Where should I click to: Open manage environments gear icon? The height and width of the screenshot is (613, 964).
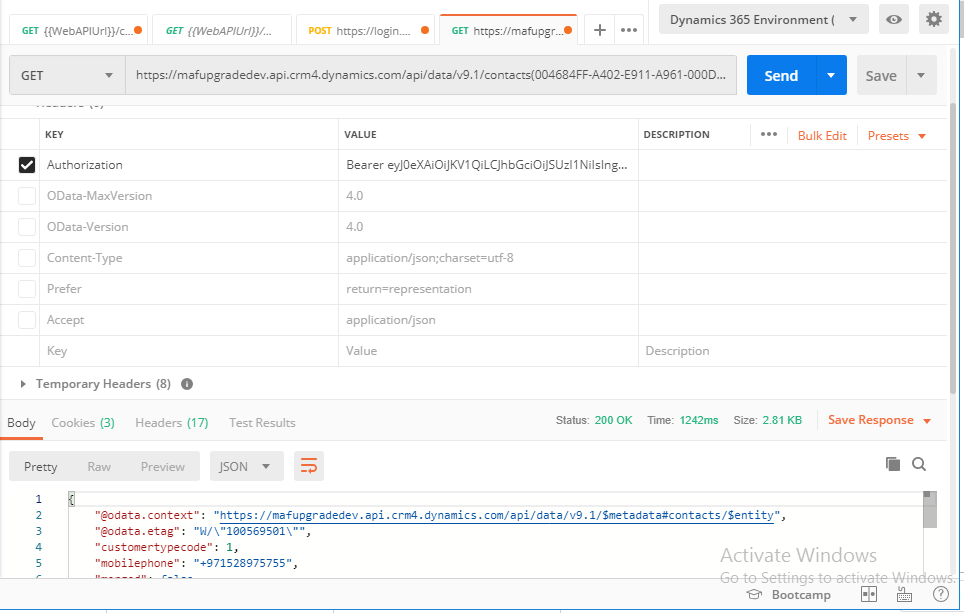[934, 19]
